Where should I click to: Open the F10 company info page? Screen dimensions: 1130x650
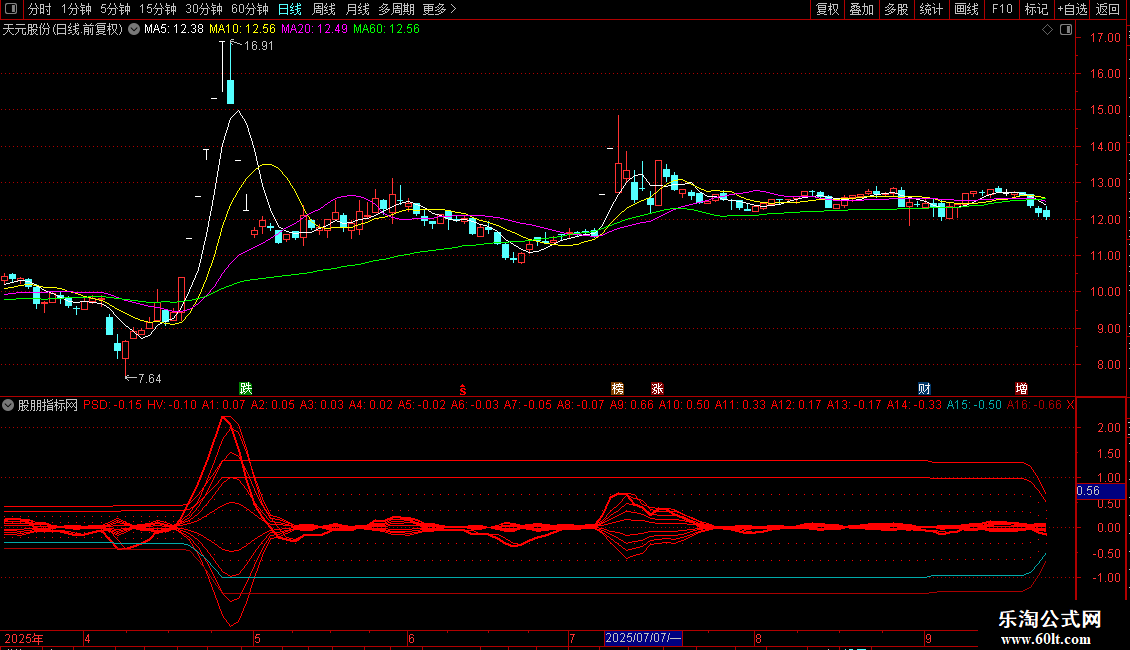coord(1001,10)
